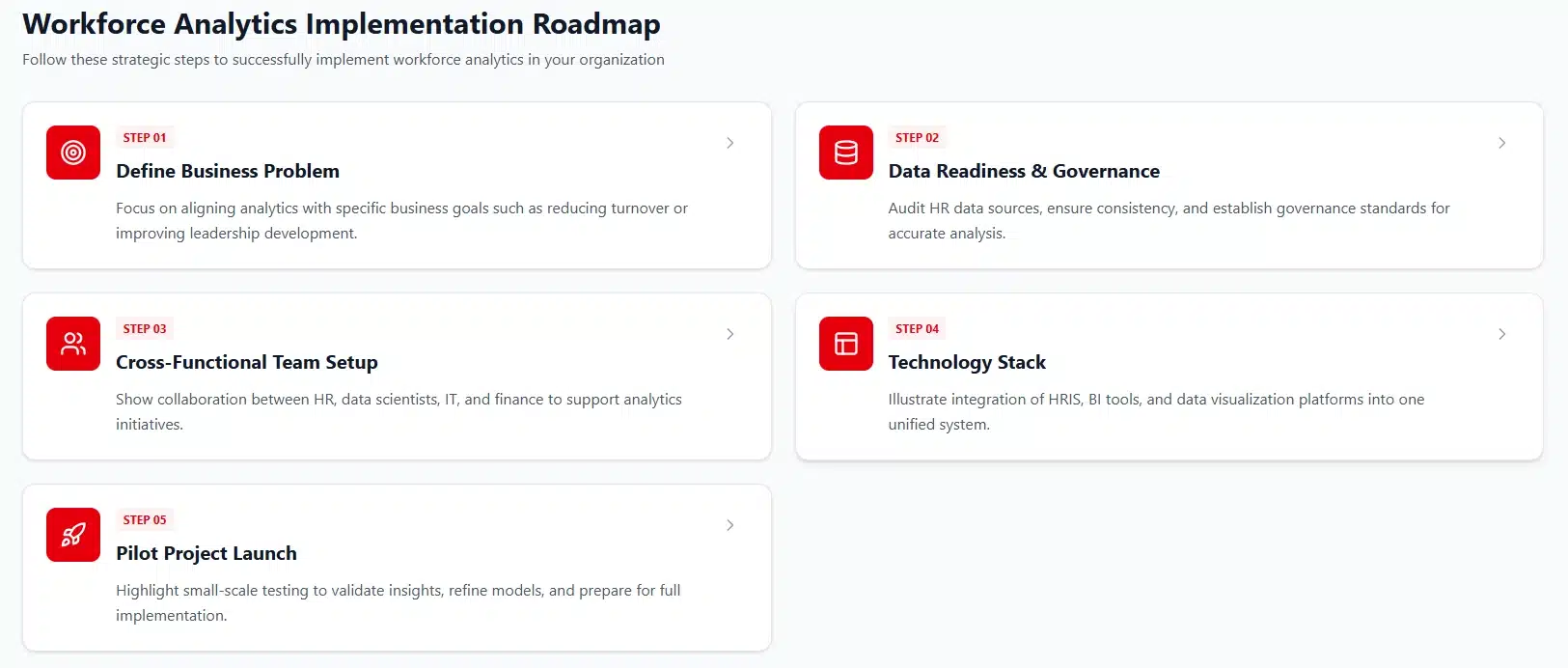Screen dimensions: 1568x668
Task: Click the STEP 04 badge
Action: pyautogui.click(x=917, y=328)
